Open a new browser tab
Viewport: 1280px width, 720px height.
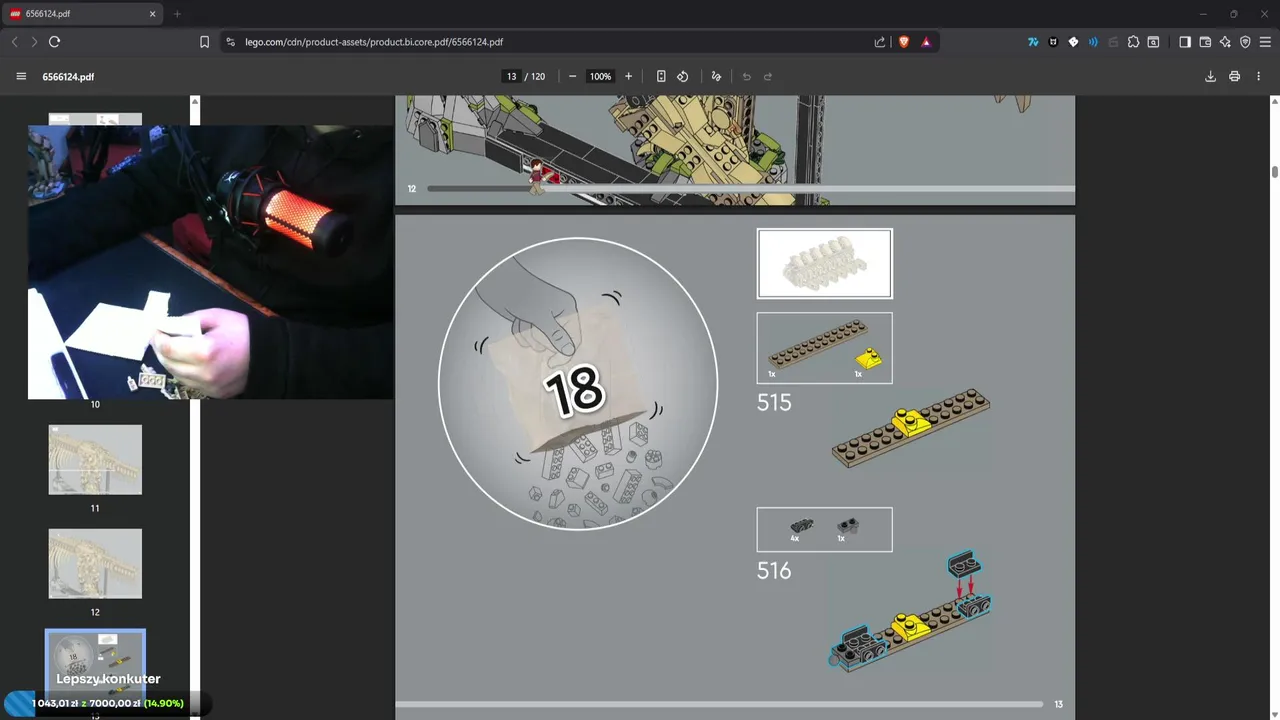click(177, 14)
